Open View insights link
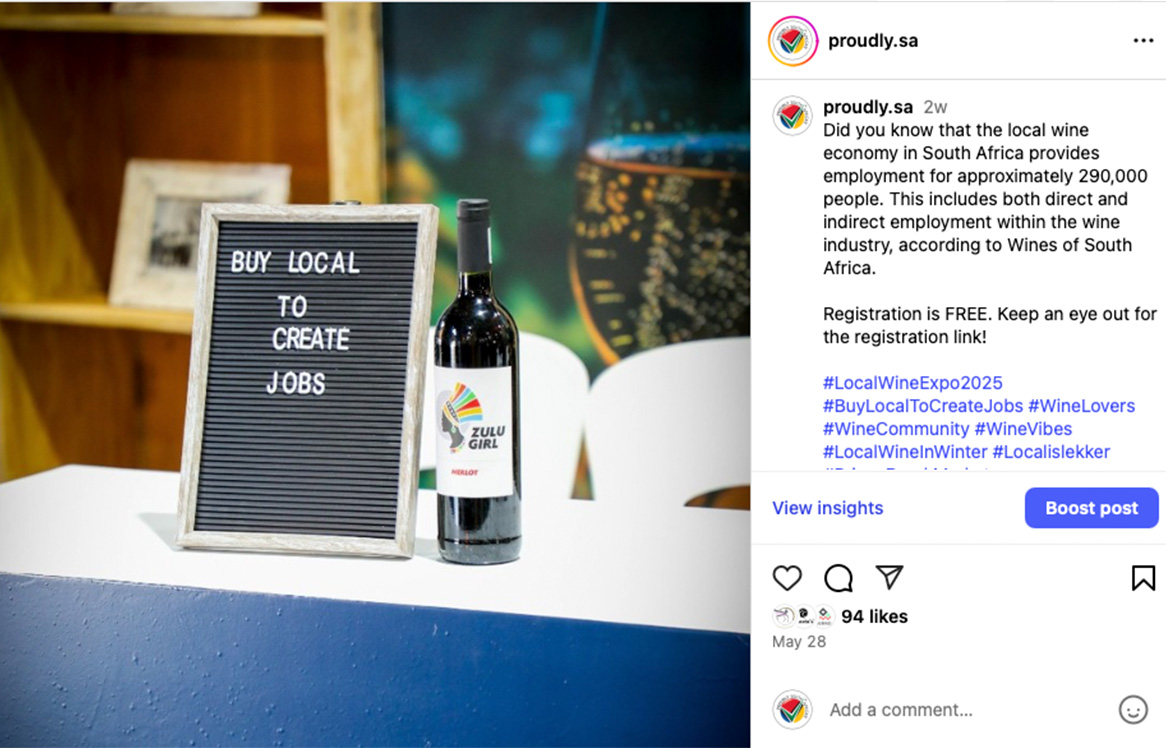The width and height of the screenshot is (1166, 748). (x=828, y=508)
